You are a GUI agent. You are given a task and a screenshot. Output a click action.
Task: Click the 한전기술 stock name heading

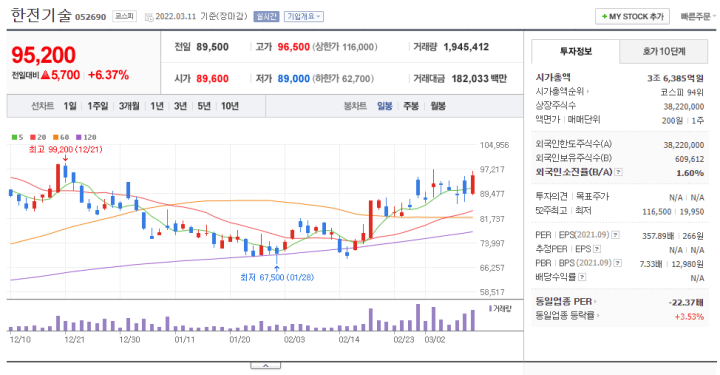coord(41,15)
